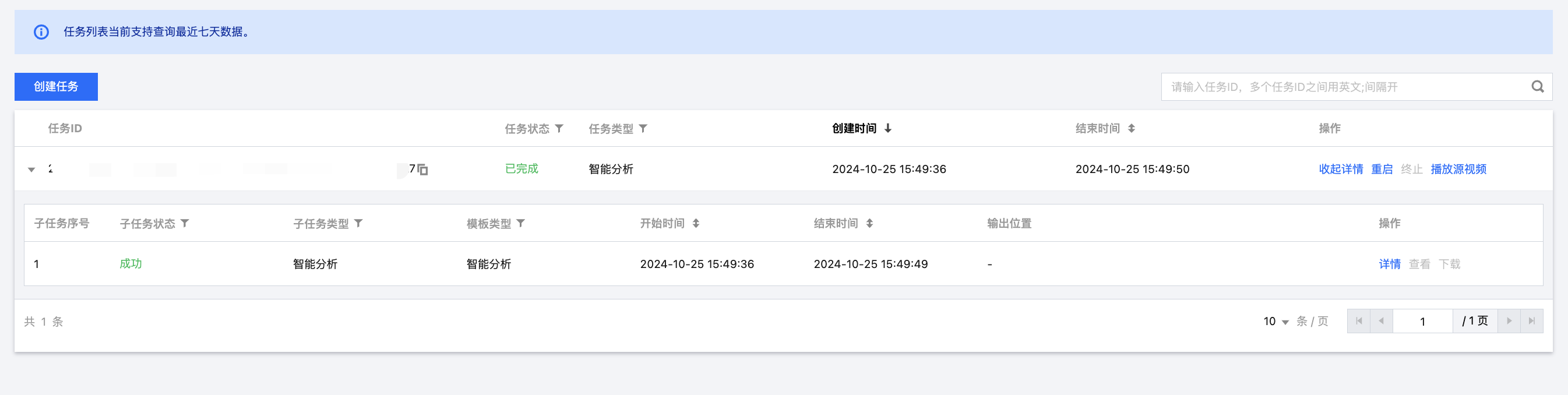Go to the next page arrow

pyautogui.click(x=1509, y=322)
